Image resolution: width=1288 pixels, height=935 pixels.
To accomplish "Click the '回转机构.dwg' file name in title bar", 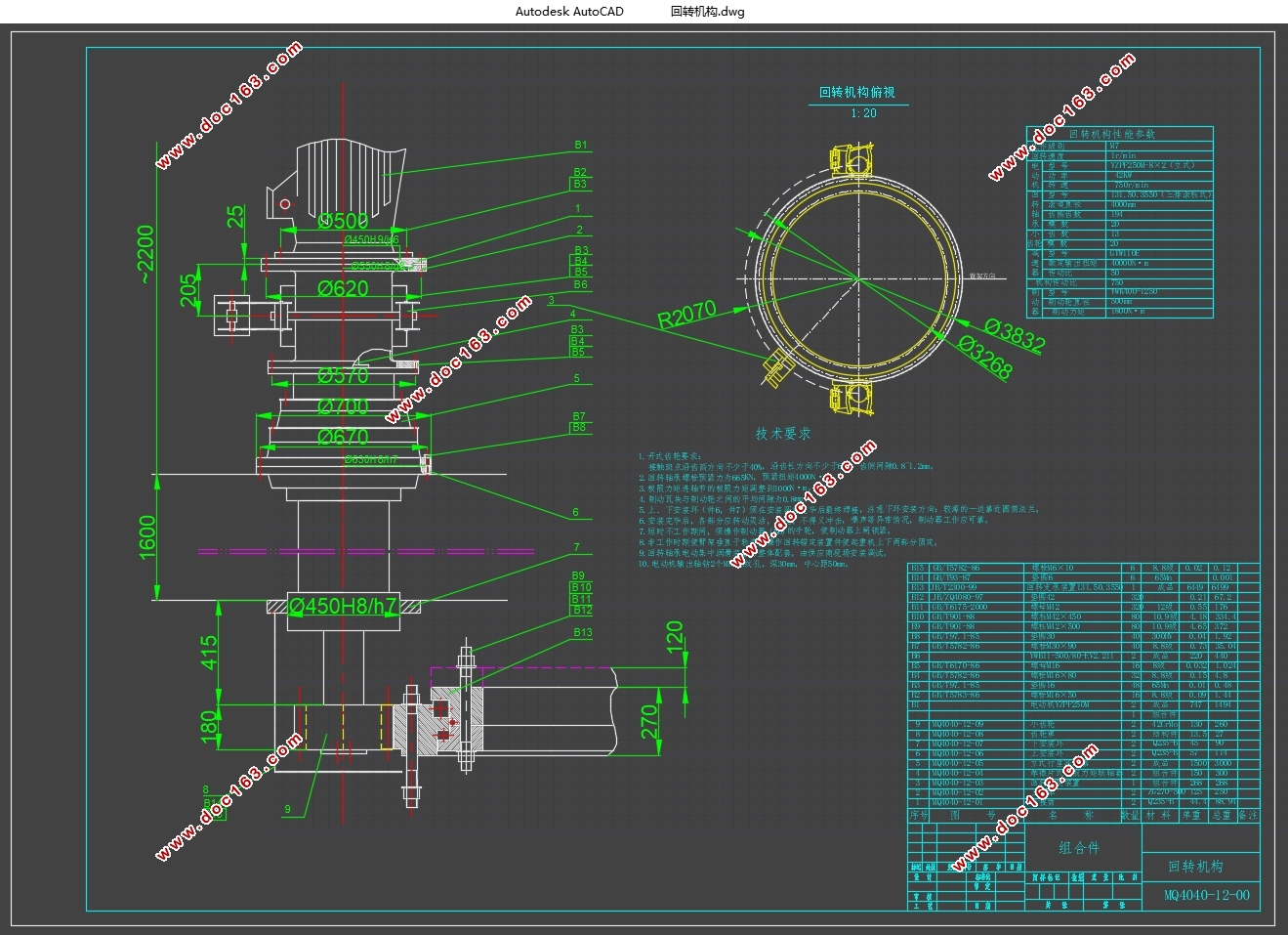I will (x=707, y=12).
